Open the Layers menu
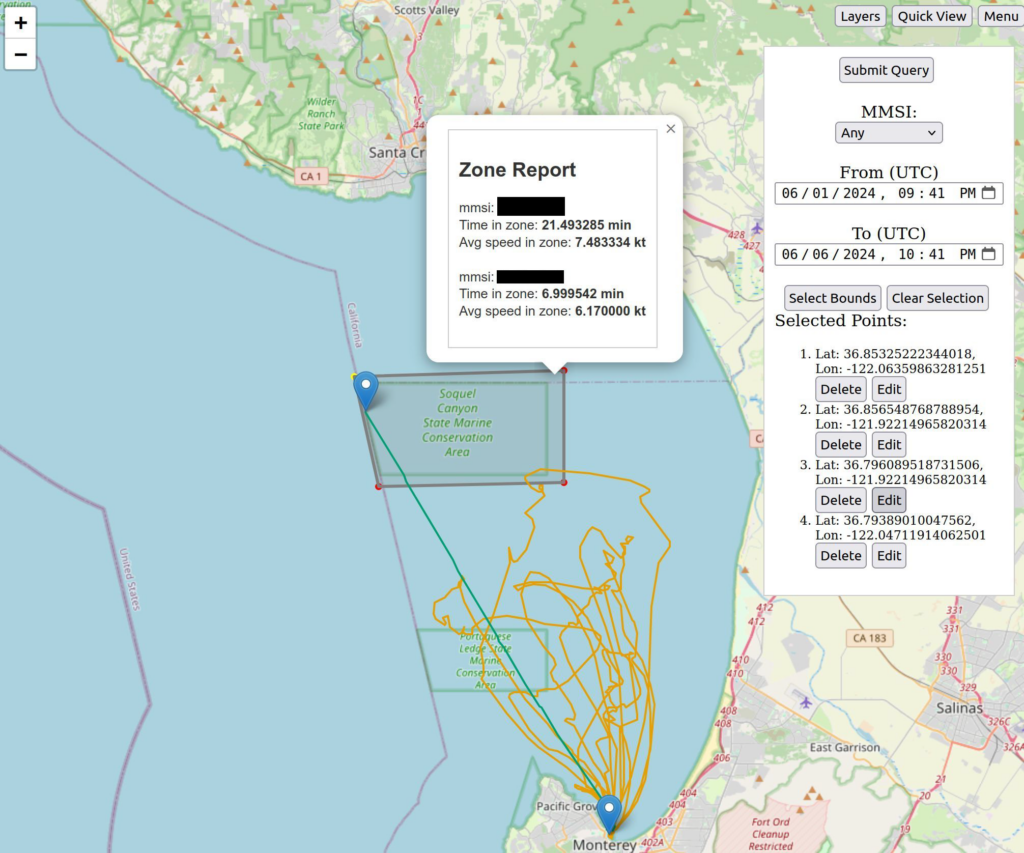 pyautogui.click(x=860, y=16)
